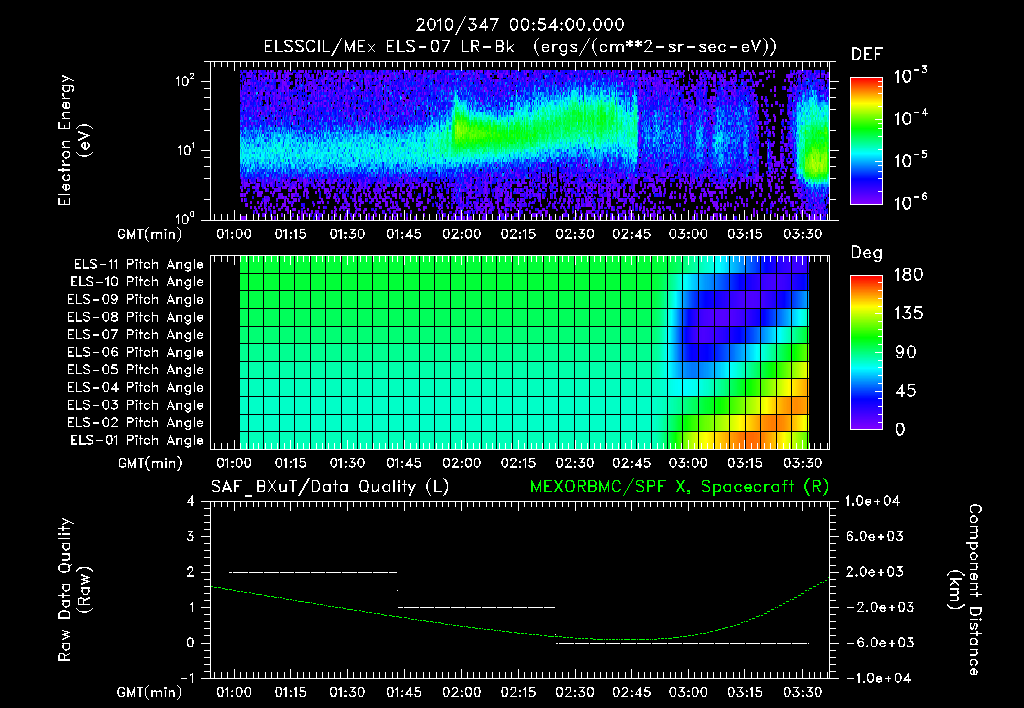Image resolution: width=1024 pixels, height=708 pixels.
Task: Click the DEF color bar label
Action: coord(867,55)
